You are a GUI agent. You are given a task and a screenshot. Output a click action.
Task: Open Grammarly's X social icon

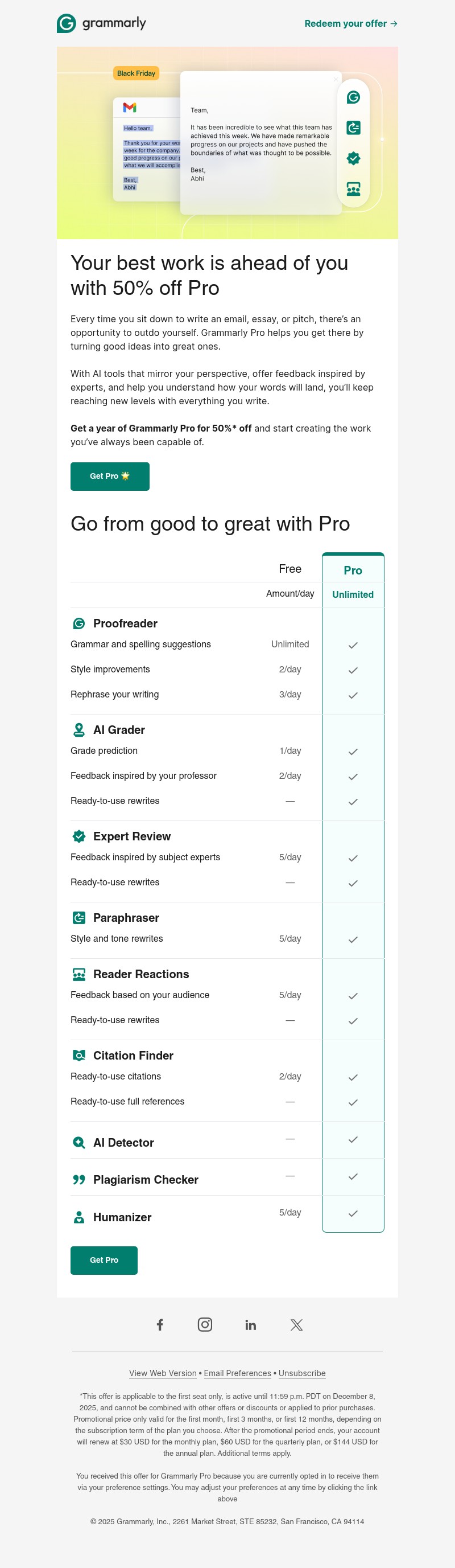click(296, 1324)
